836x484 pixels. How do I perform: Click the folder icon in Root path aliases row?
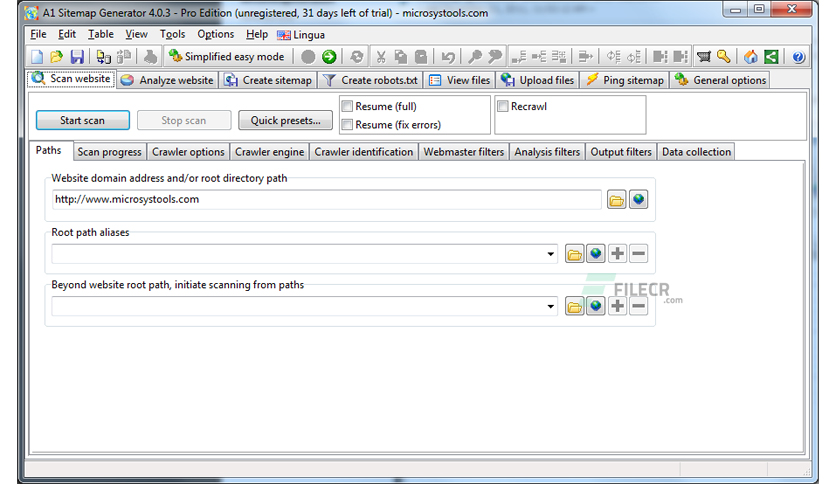574,254
